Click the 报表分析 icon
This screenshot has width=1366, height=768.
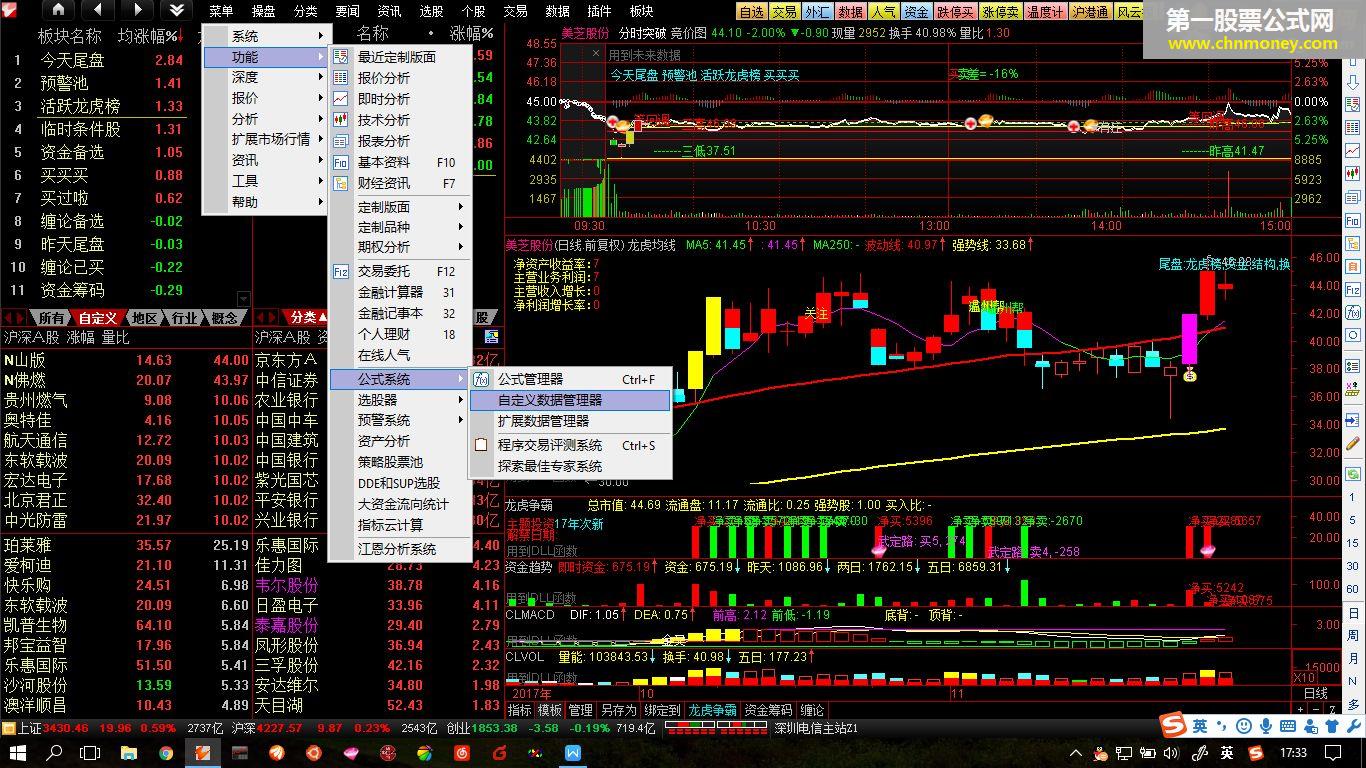pyautogui.click(x=341, y=141)
